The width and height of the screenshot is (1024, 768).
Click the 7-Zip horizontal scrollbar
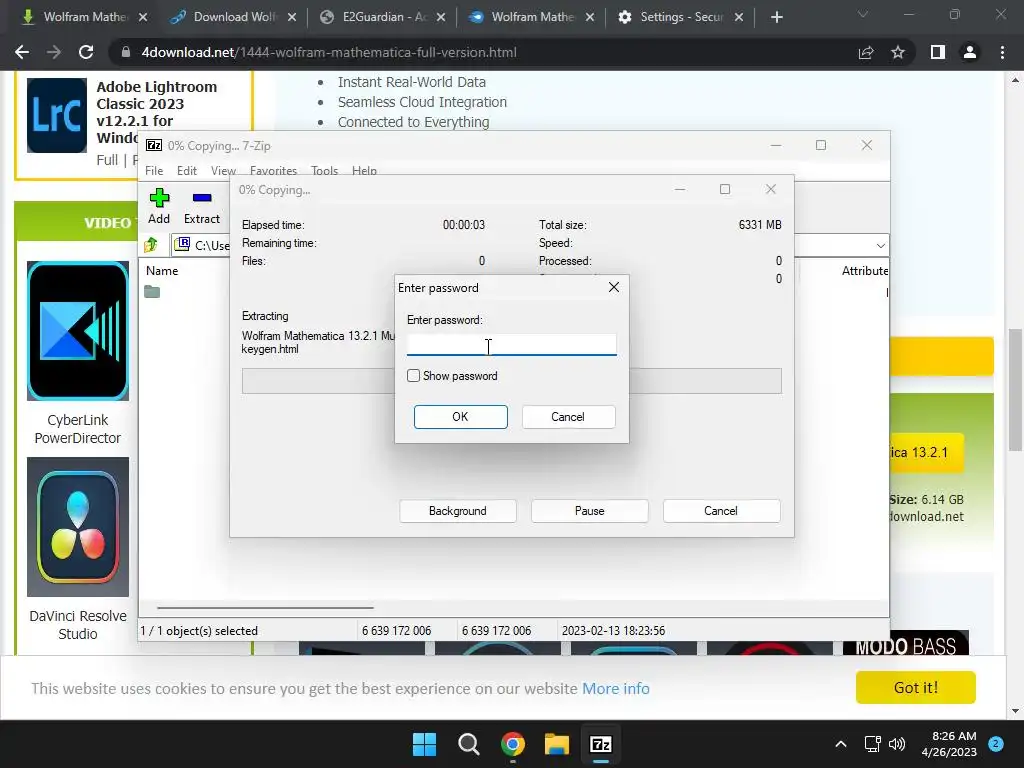tap(265, 607)
